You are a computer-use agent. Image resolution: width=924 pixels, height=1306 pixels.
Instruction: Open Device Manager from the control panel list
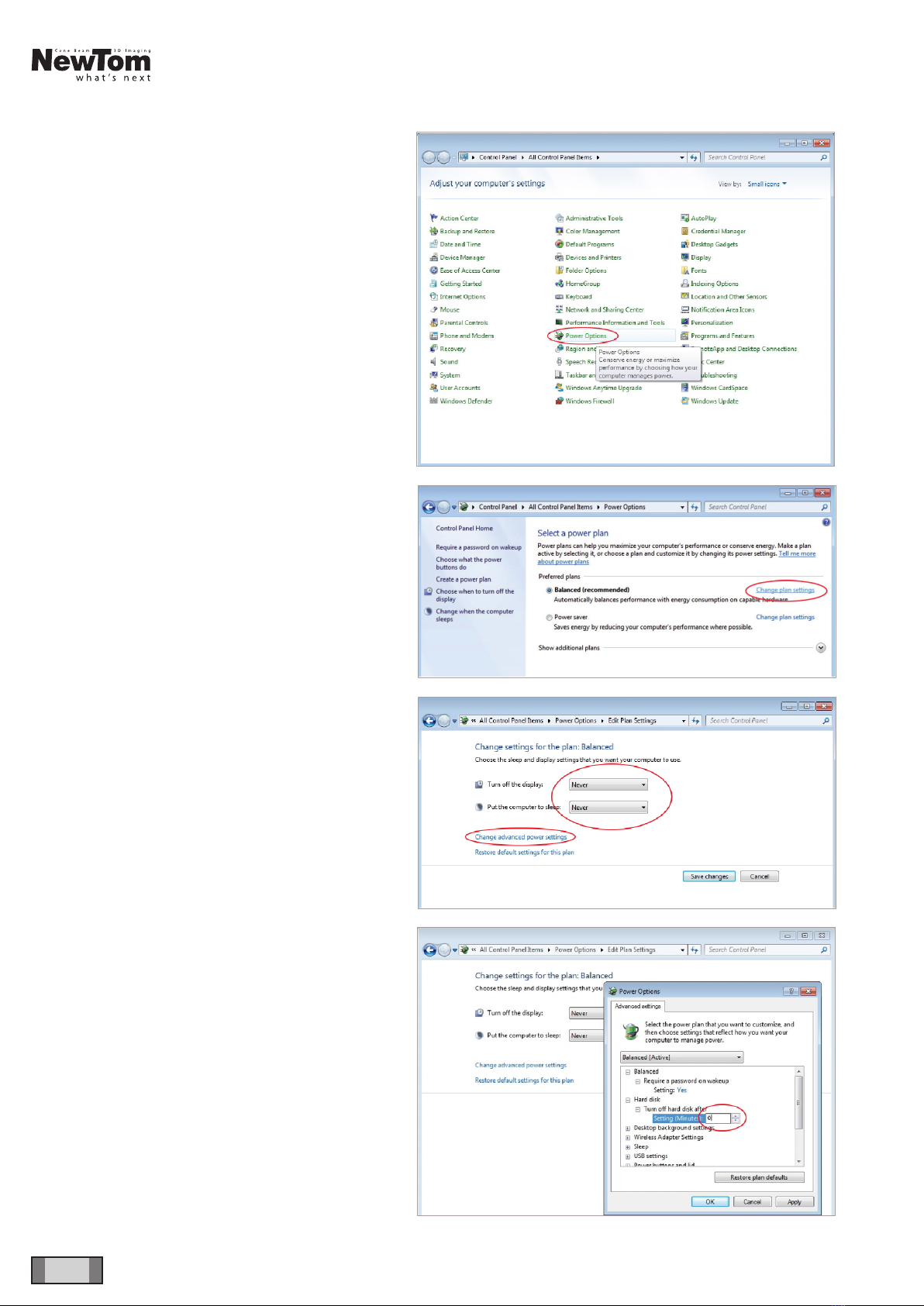click(x=462, y=258)
